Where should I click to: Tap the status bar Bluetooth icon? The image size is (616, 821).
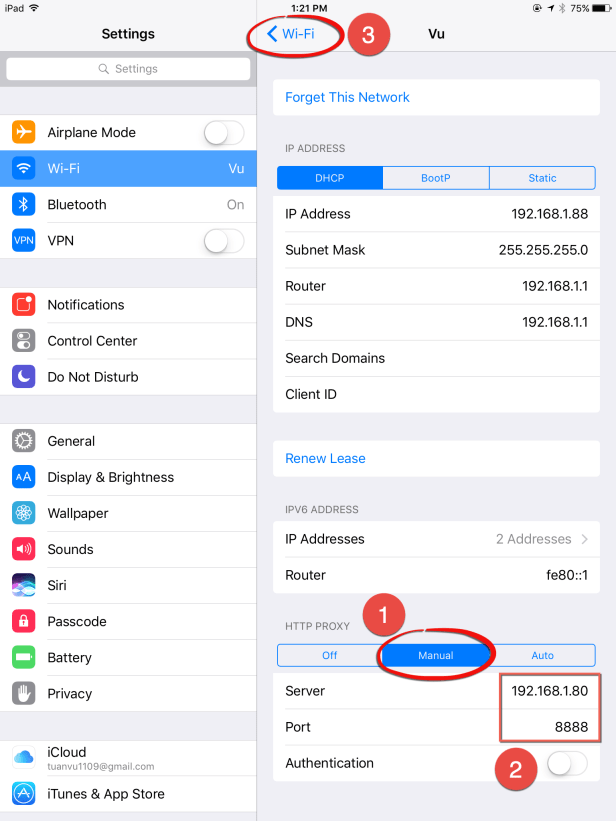562,8
